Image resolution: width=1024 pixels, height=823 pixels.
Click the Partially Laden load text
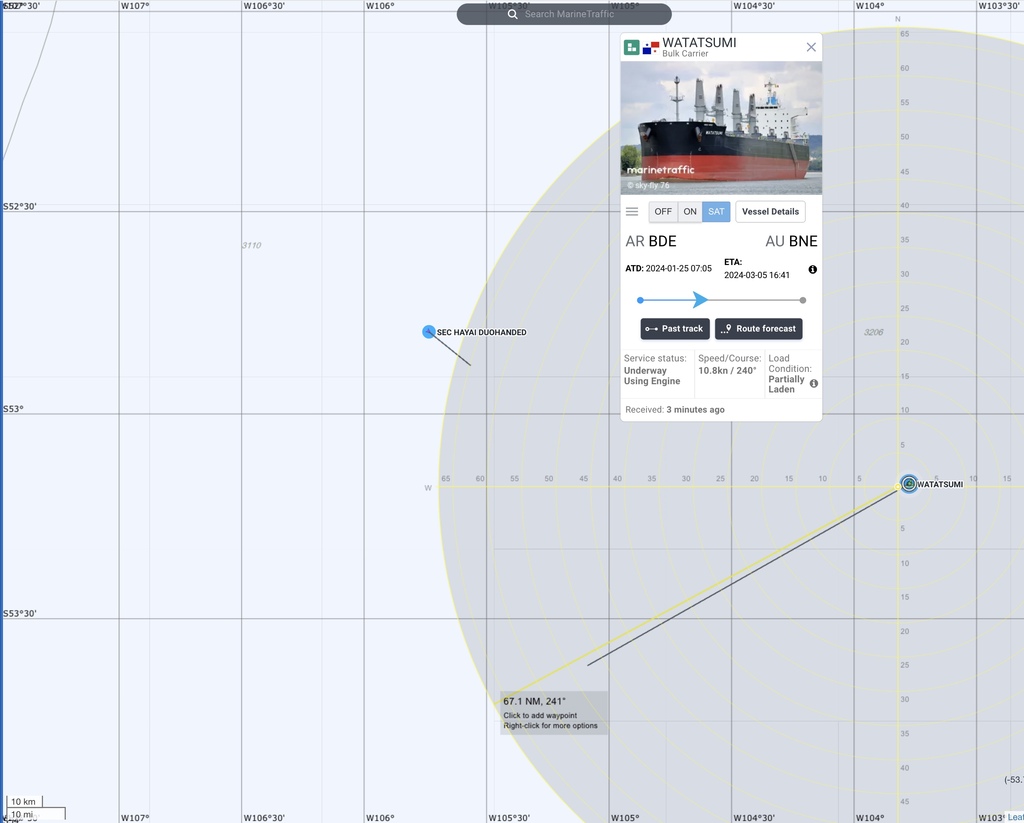pos(786,384)
